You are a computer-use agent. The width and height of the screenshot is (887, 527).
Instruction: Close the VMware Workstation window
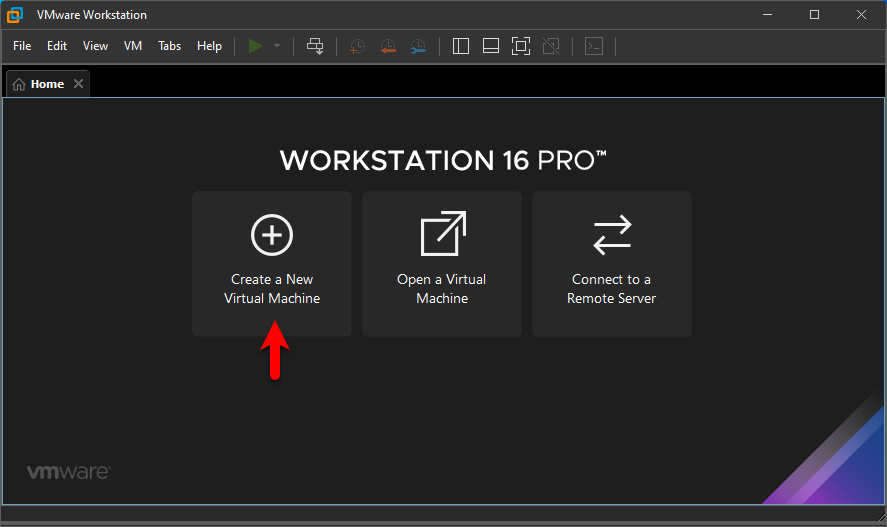(x=861, y=15)
